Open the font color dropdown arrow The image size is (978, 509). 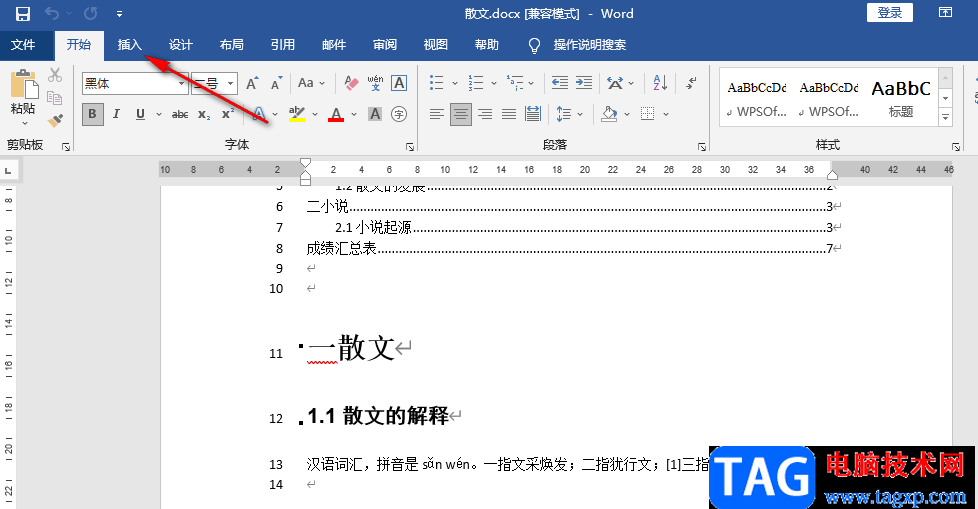(x=354, y=114)
